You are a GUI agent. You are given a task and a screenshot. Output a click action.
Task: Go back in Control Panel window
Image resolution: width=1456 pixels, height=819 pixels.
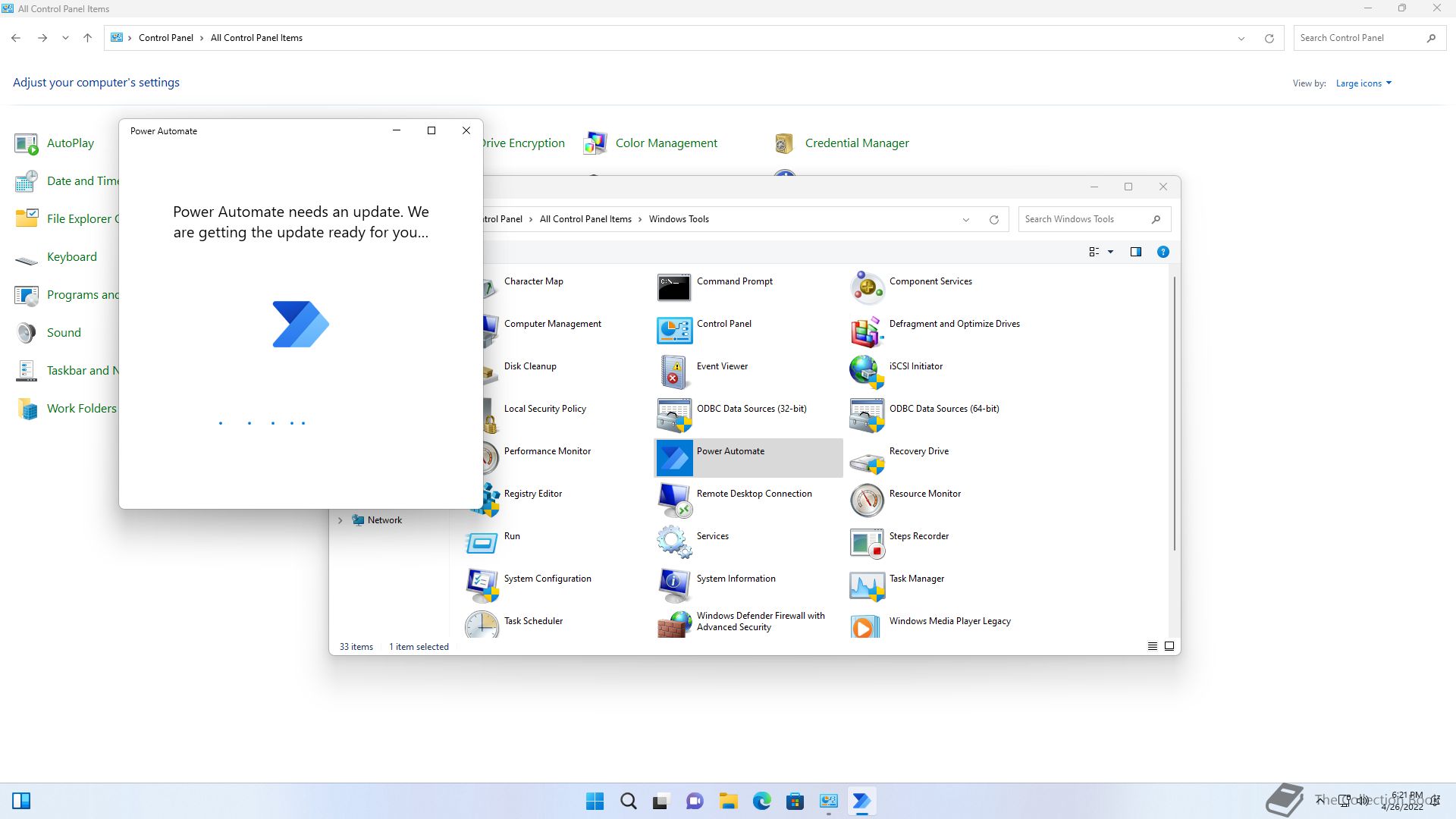[16, 38]
